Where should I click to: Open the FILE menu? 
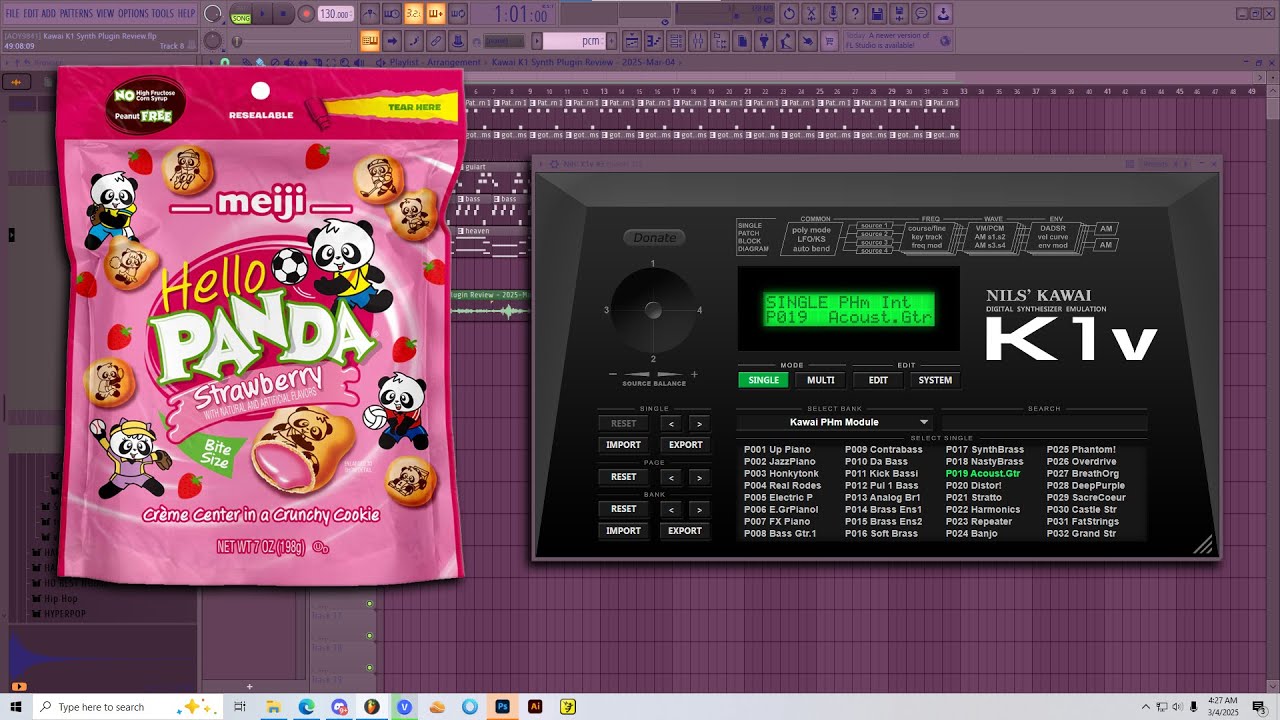click(x=14, y=13)
